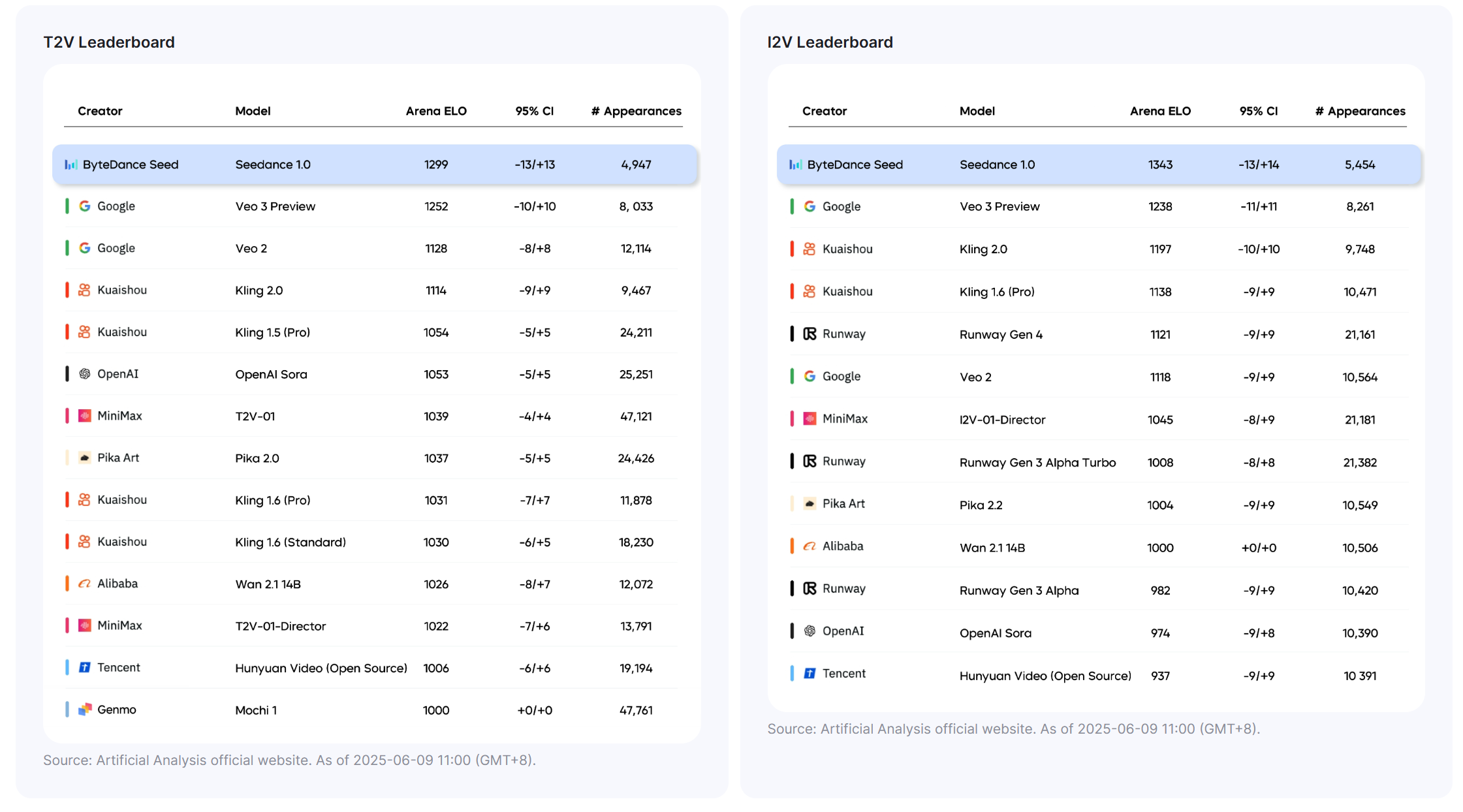Click the source note below the T2V table
Screen dimensions: 1463x812
click(289, 760)
